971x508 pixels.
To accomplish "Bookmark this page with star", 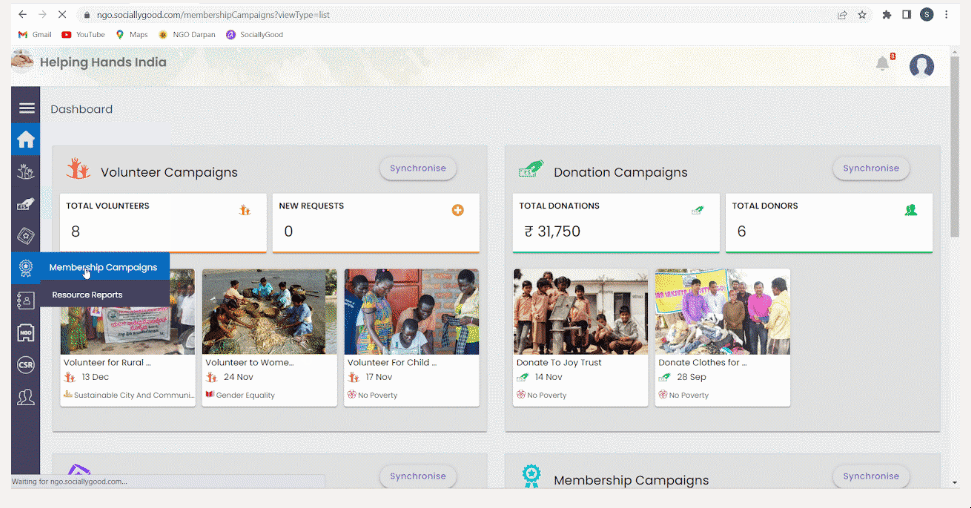I will click(862, 15).
